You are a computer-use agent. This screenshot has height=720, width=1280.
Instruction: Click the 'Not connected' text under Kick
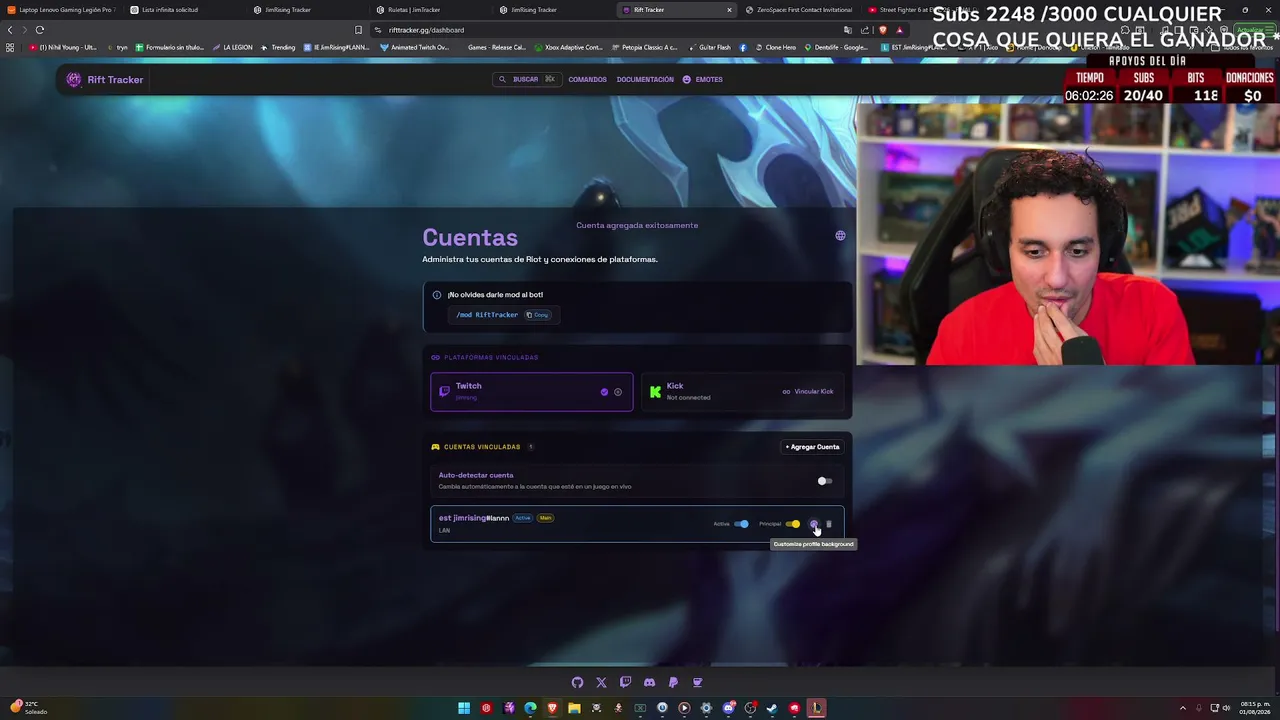689,398
